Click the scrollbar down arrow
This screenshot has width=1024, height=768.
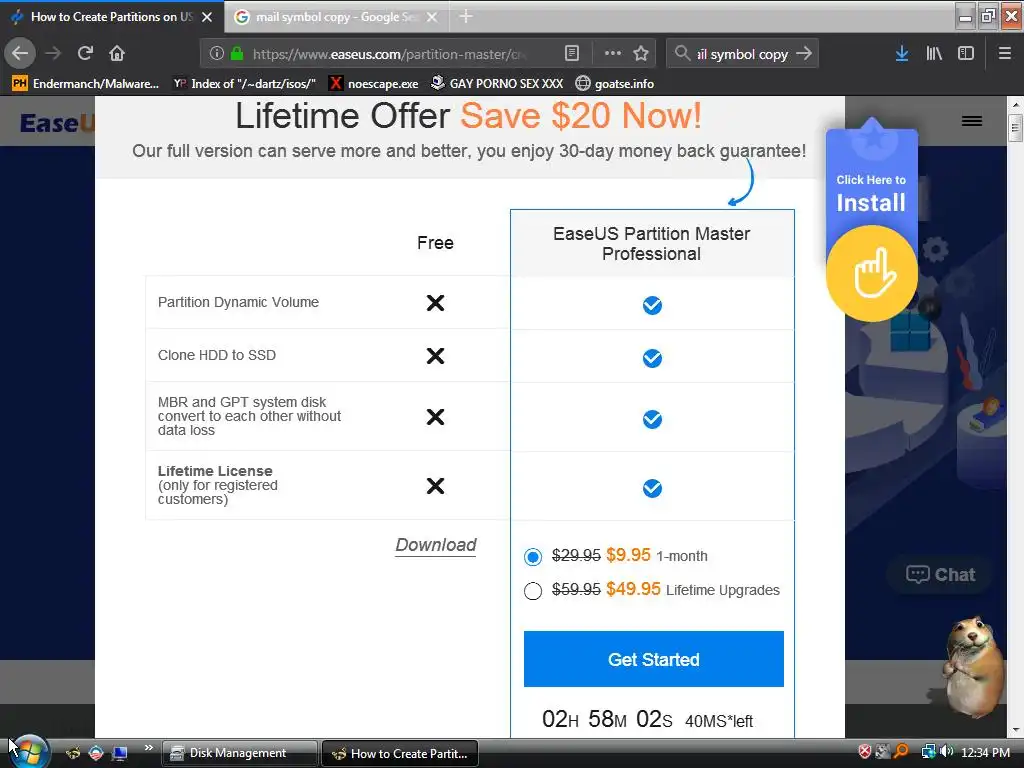(x=1015, y=730)
